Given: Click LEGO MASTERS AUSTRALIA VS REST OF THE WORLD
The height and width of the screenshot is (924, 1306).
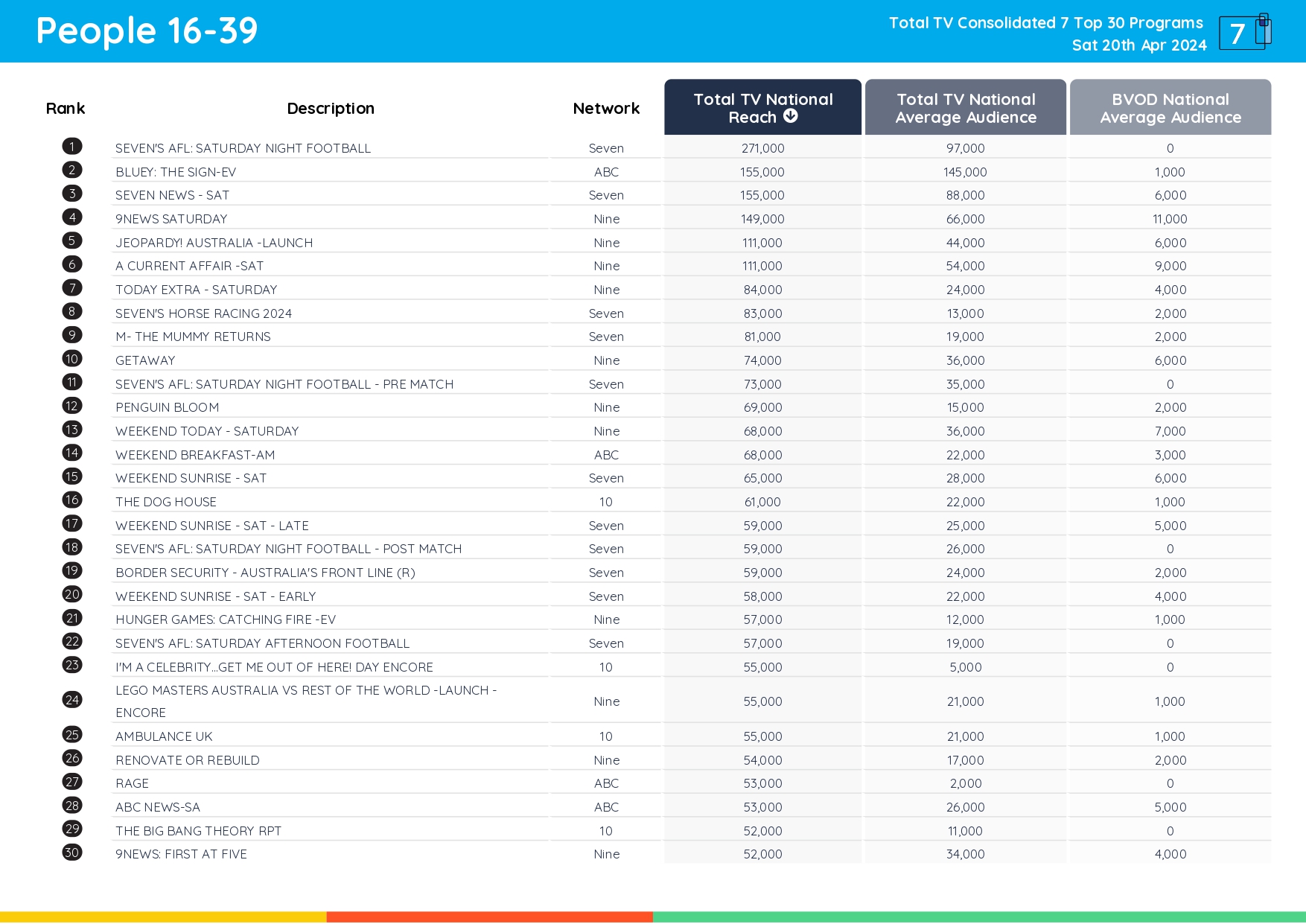Looking at the screenshot, I should (x=306, y=701).
